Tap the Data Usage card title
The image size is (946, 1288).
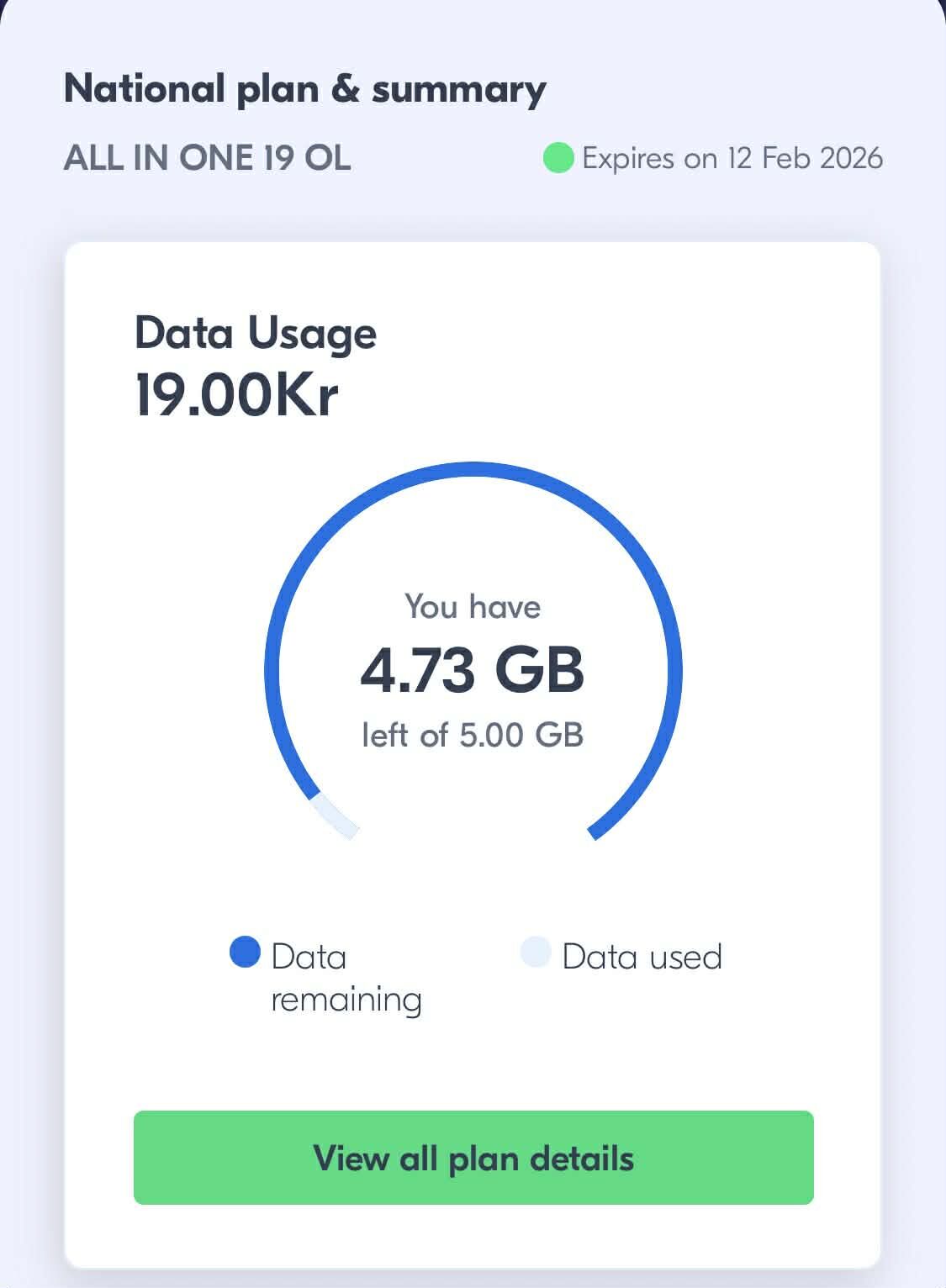[256, 333]
